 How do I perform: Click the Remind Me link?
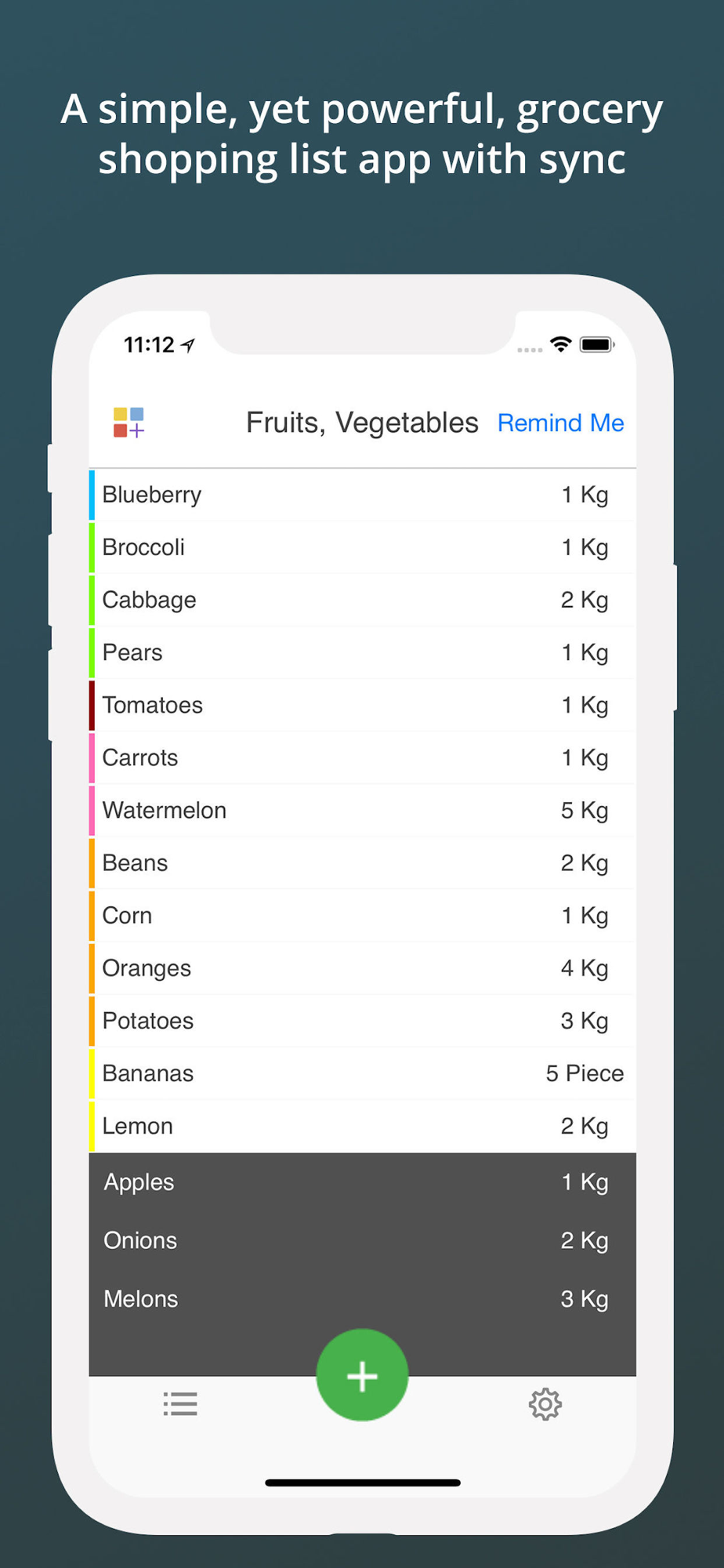(x=561, y=423)
